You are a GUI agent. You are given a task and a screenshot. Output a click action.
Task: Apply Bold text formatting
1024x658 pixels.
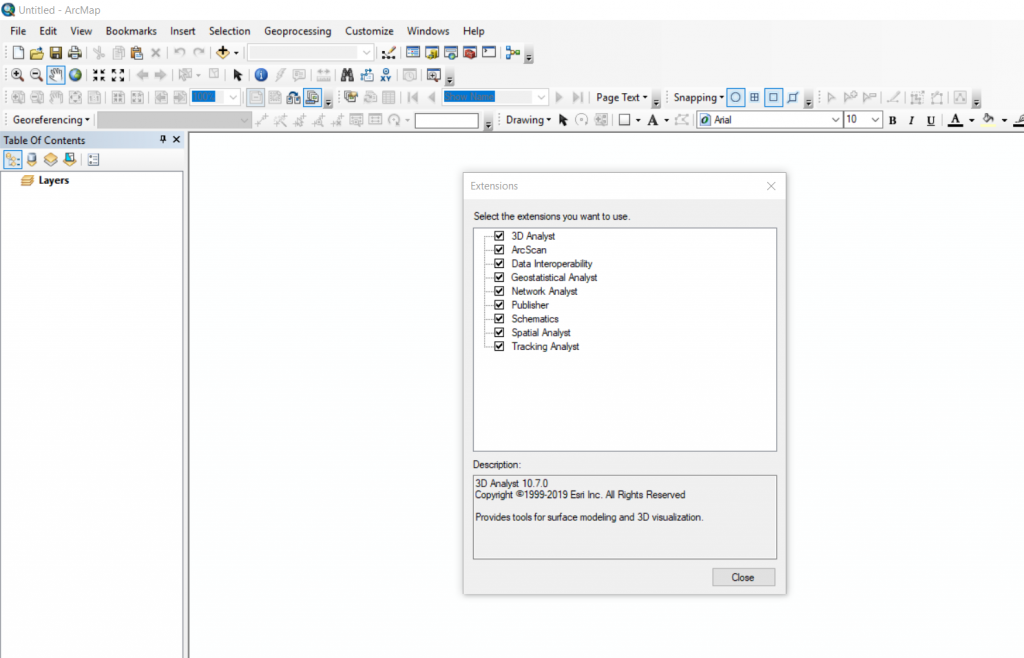(893, 120)
